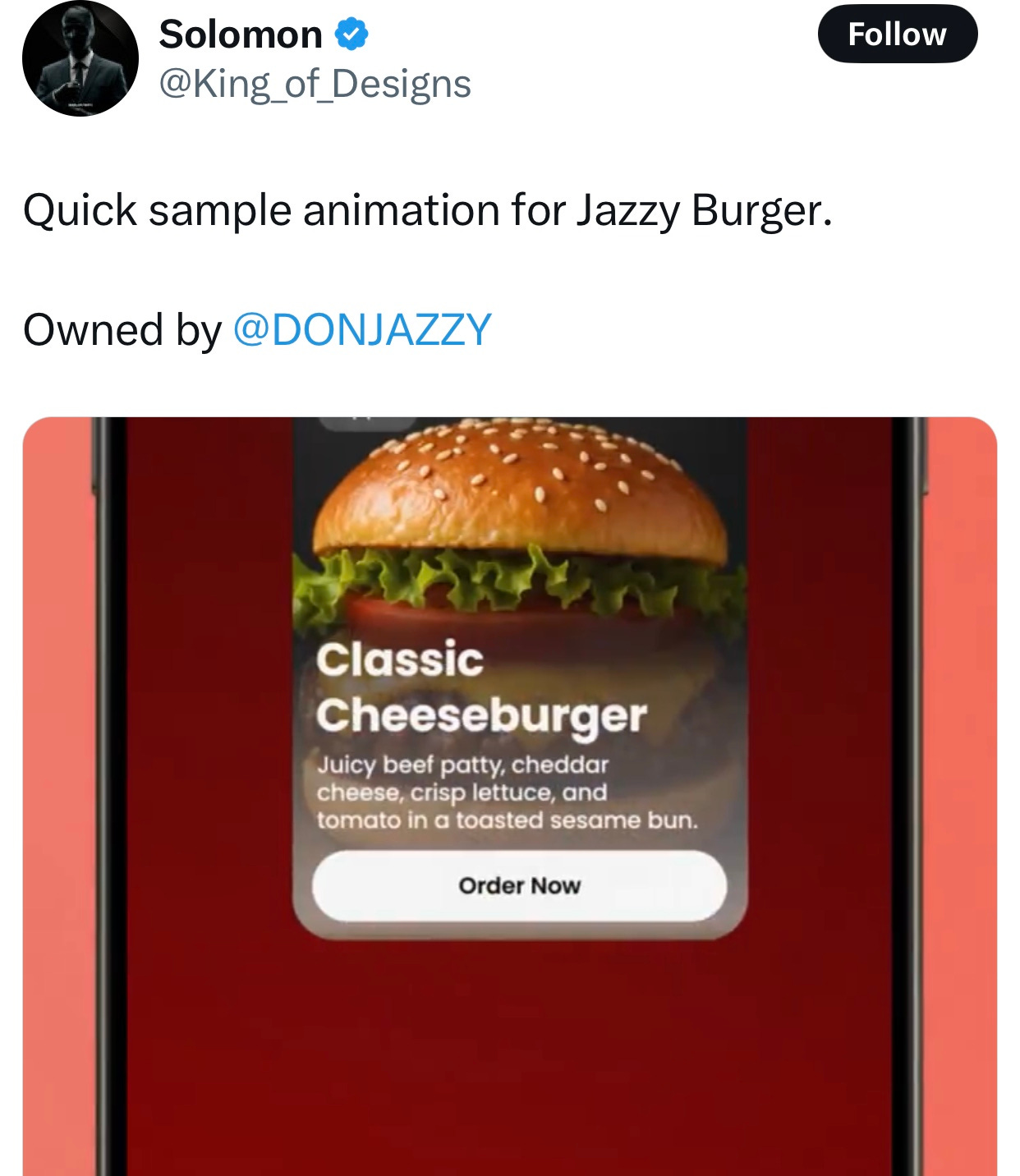The width and height of the screenshot is (1020, 1176).
Task: Click the tweet text about Jazzy Burger
Action: 428,210
